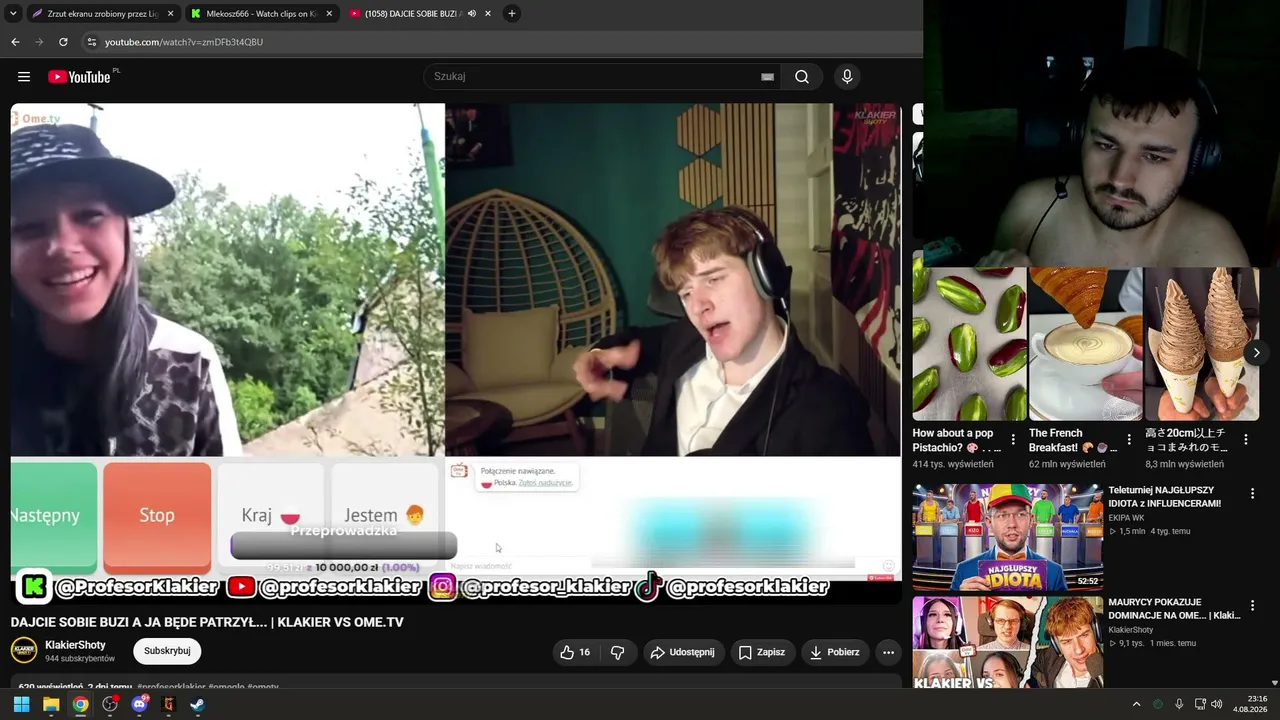Open the Teleturniej NAJGŁUPSZY IDIOTA video thumbnail
Screen dimensions: 1280x720
[1008, 538]
